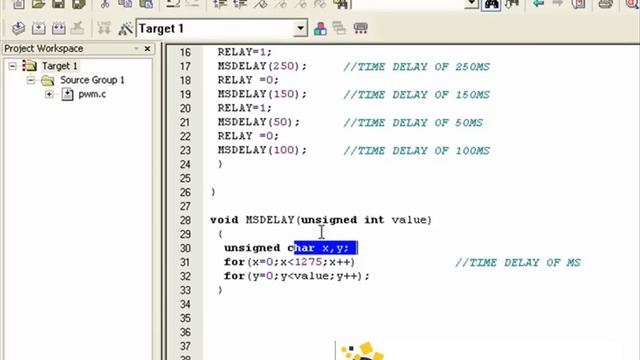Open Options for Target magic wand icon
Viewport: 640px width, 360px height.
pyautogui.click(x=125, y=28)
